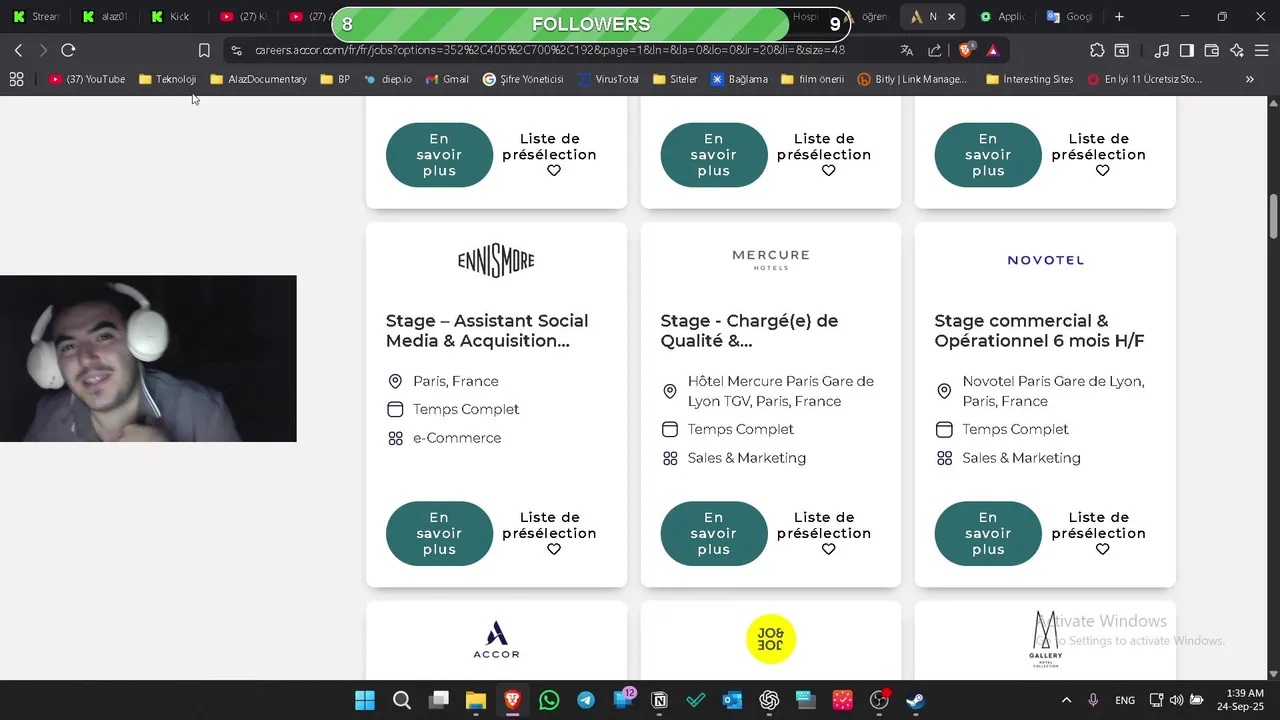Open a new browser tab with plus
1280x720 pixels.
tap(1119, 17)
